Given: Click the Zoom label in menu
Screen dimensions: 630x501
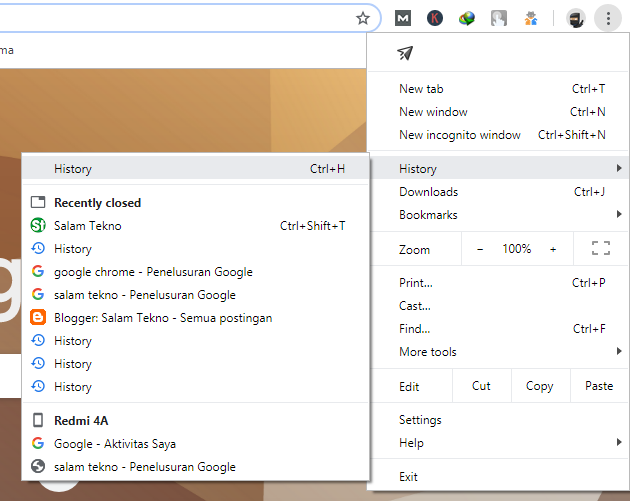Looking at the screenshot, I should [414, 249].
